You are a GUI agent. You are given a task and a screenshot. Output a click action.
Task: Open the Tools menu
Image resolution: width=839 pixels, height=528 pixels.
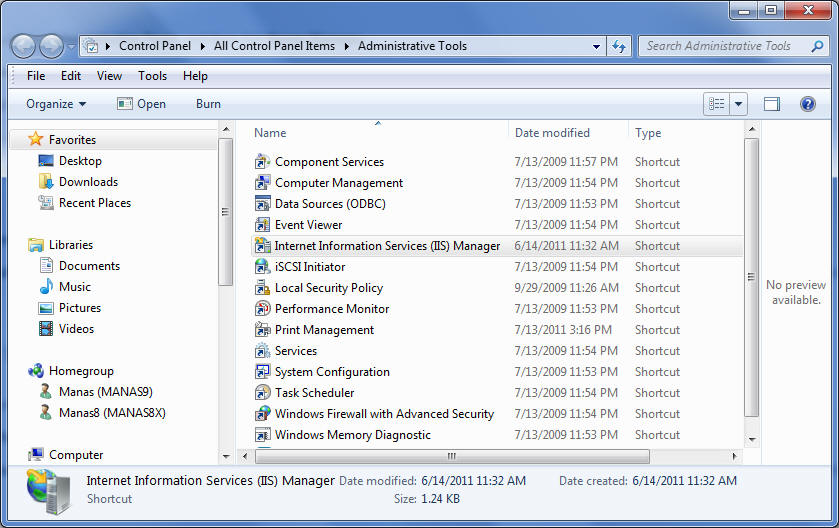pyautogui.click(x=152, y=76)
